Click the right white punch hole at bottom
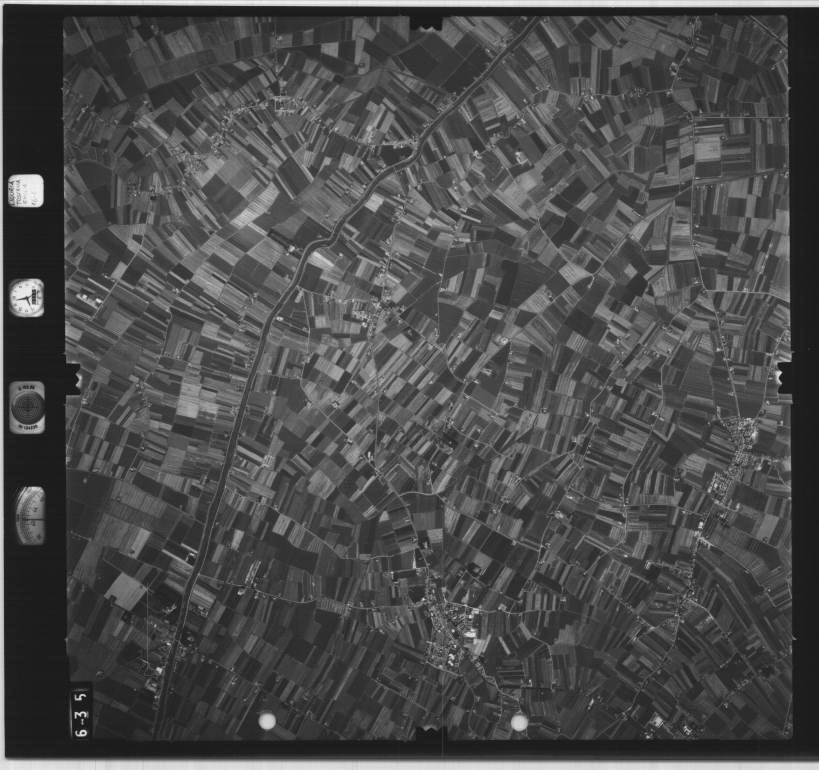This screenshot has width=819, height=770. [519, 721]
